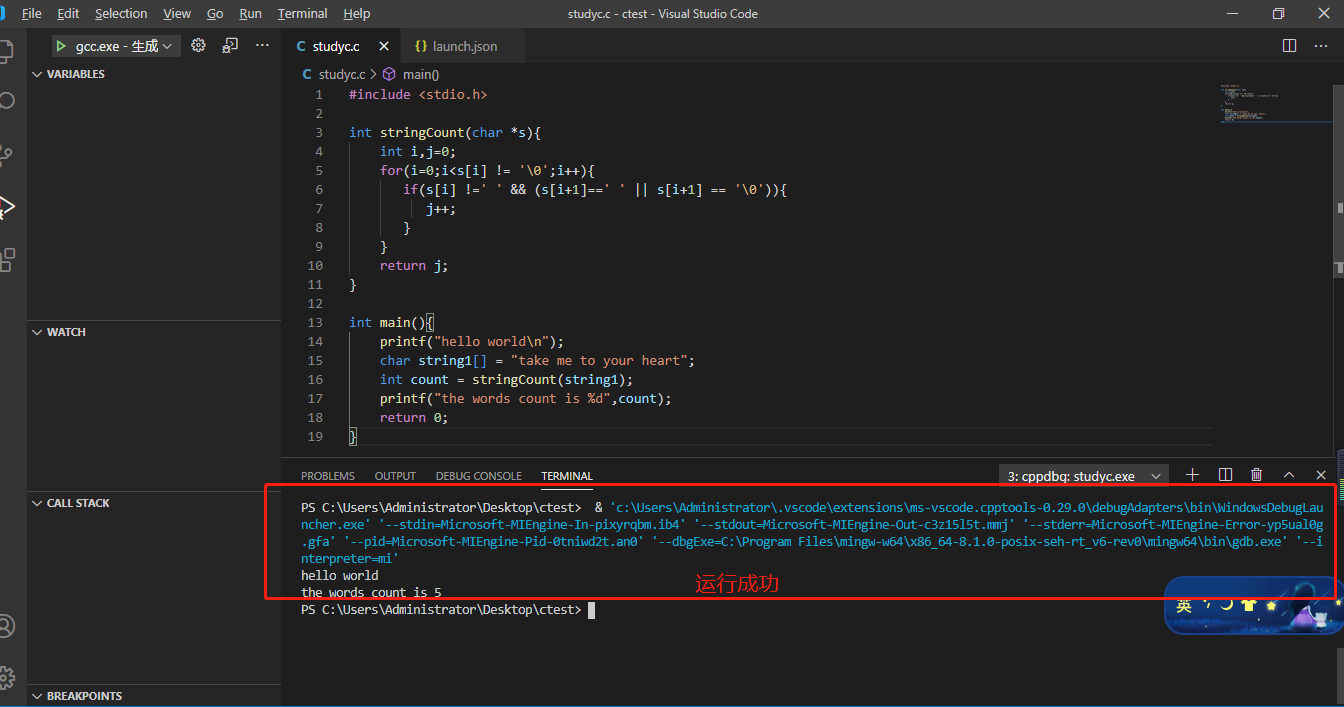This screenshot has height=707, width=1344.
Task: Open the Help menu
Action: tap(357, 14)
